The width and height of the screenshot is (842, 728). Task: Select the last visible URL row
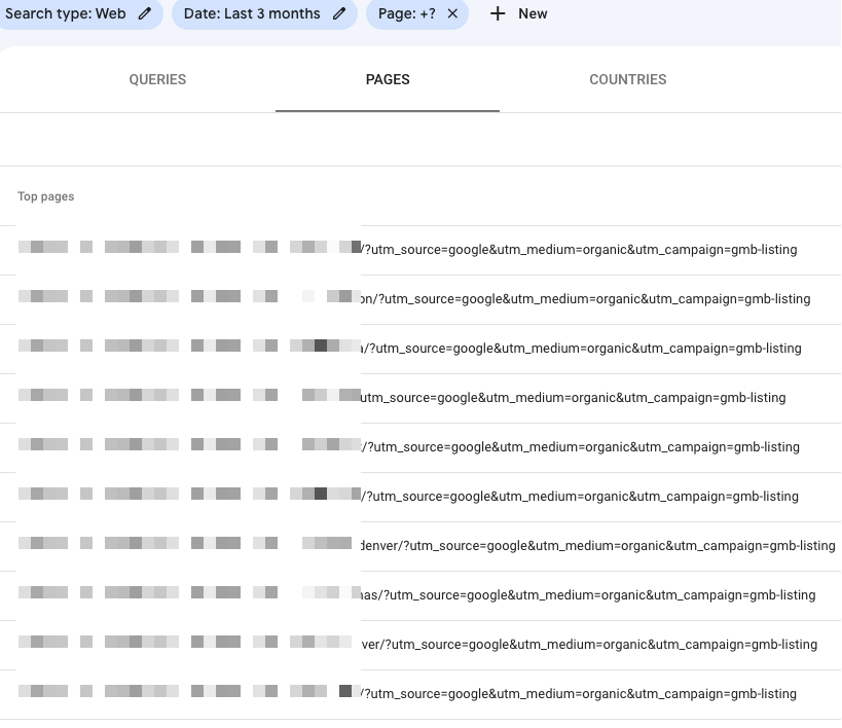[x=578, y=694]
